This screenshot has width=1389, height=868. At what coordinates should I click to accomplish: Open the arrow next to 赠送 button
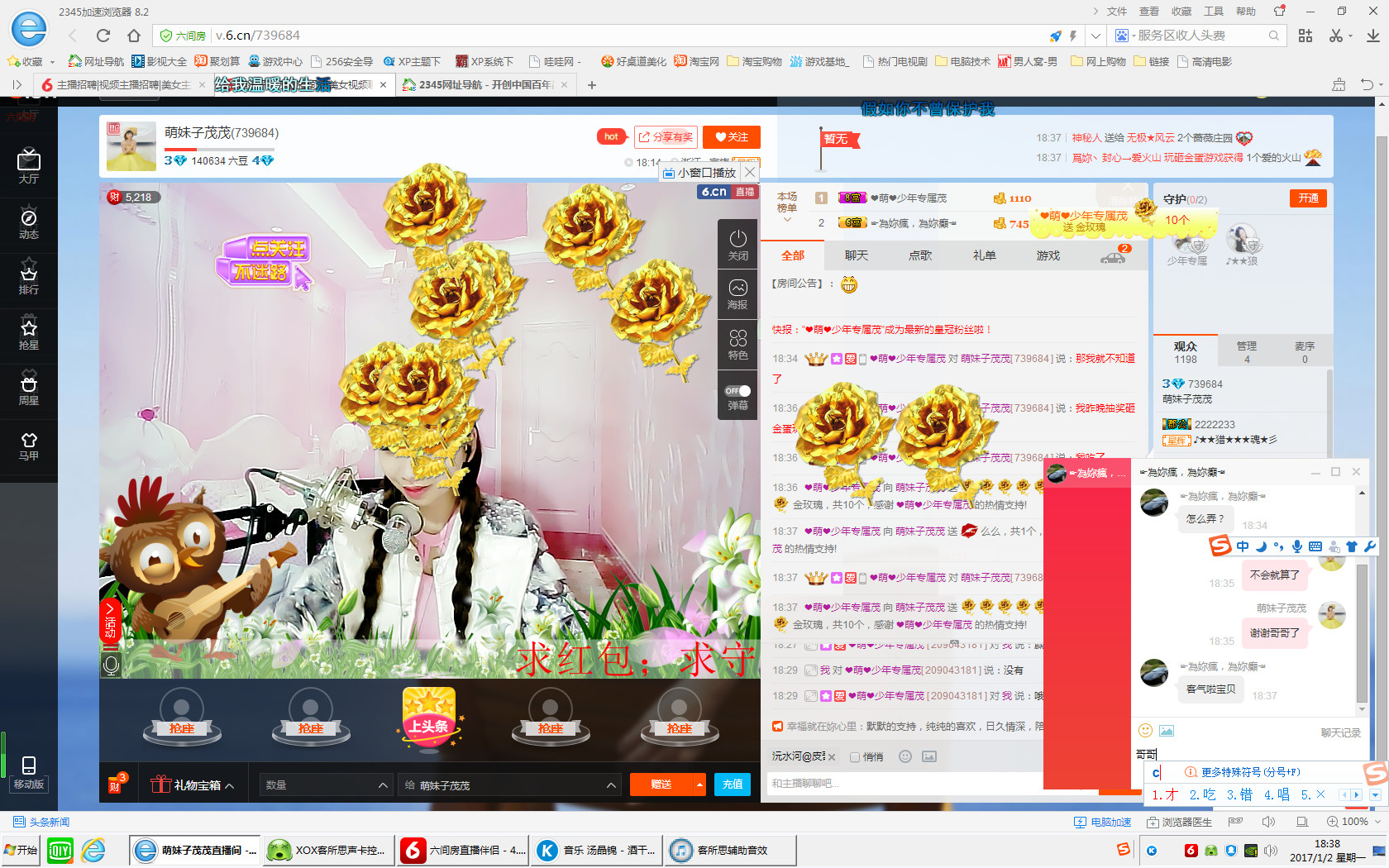click(699, 785)
